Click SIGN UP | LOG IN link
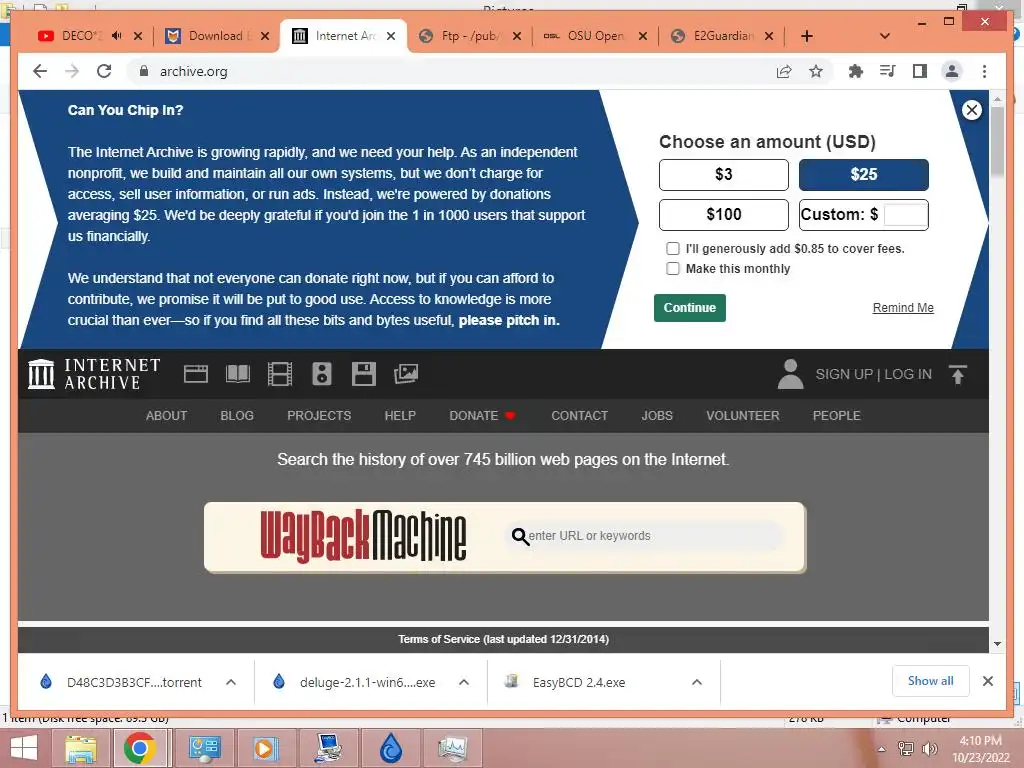Viewport: 1024px width, 768px height. pyautogui.click(x=873, y=374)
